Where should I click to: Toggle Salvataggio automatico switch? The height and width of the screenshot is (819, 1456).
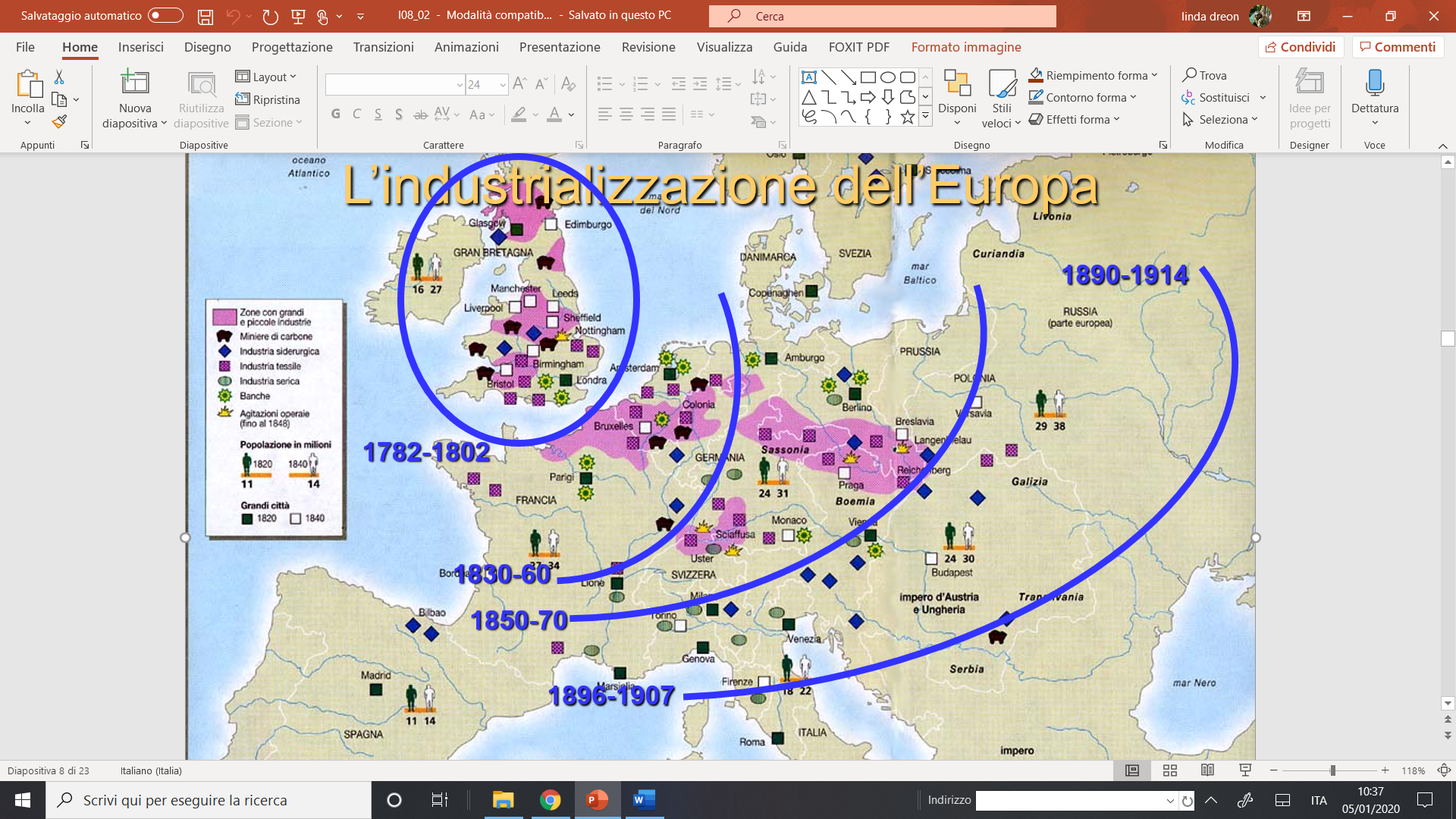165,16
